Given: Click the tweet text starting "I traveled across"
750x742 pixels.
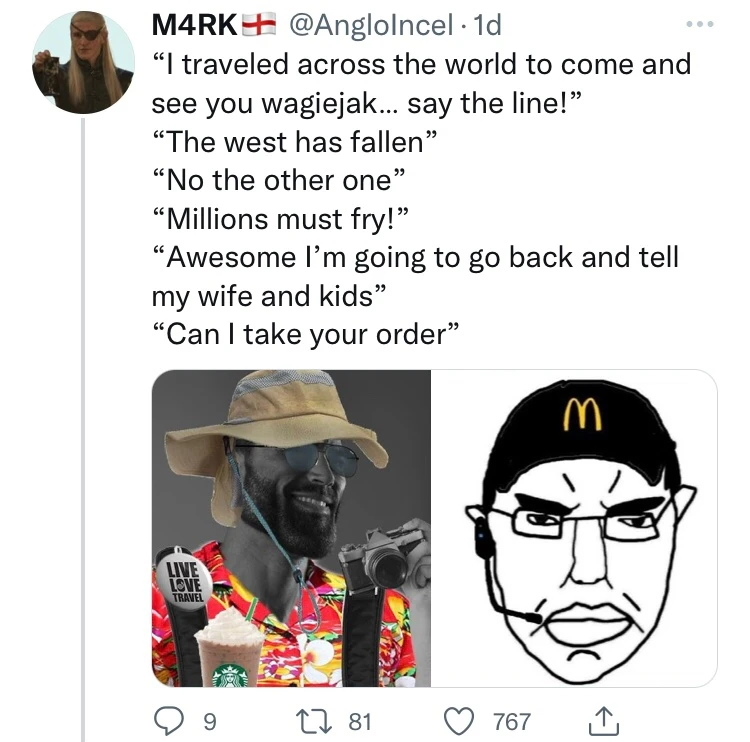Looking at the screenshot, I should (421, 199).
